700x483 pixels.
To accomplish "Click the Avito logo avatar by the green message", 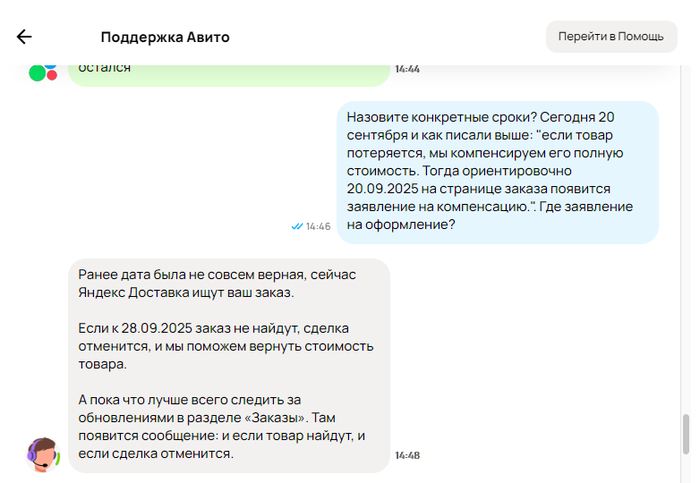I will click(x=43, y=72).
